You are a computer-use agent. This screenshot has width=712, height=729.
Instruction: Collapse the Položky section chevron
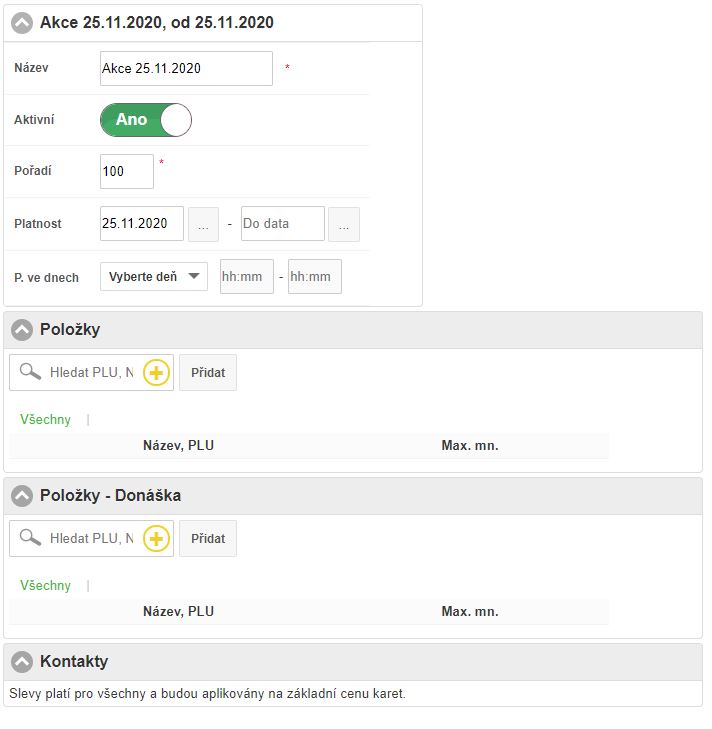22,330
